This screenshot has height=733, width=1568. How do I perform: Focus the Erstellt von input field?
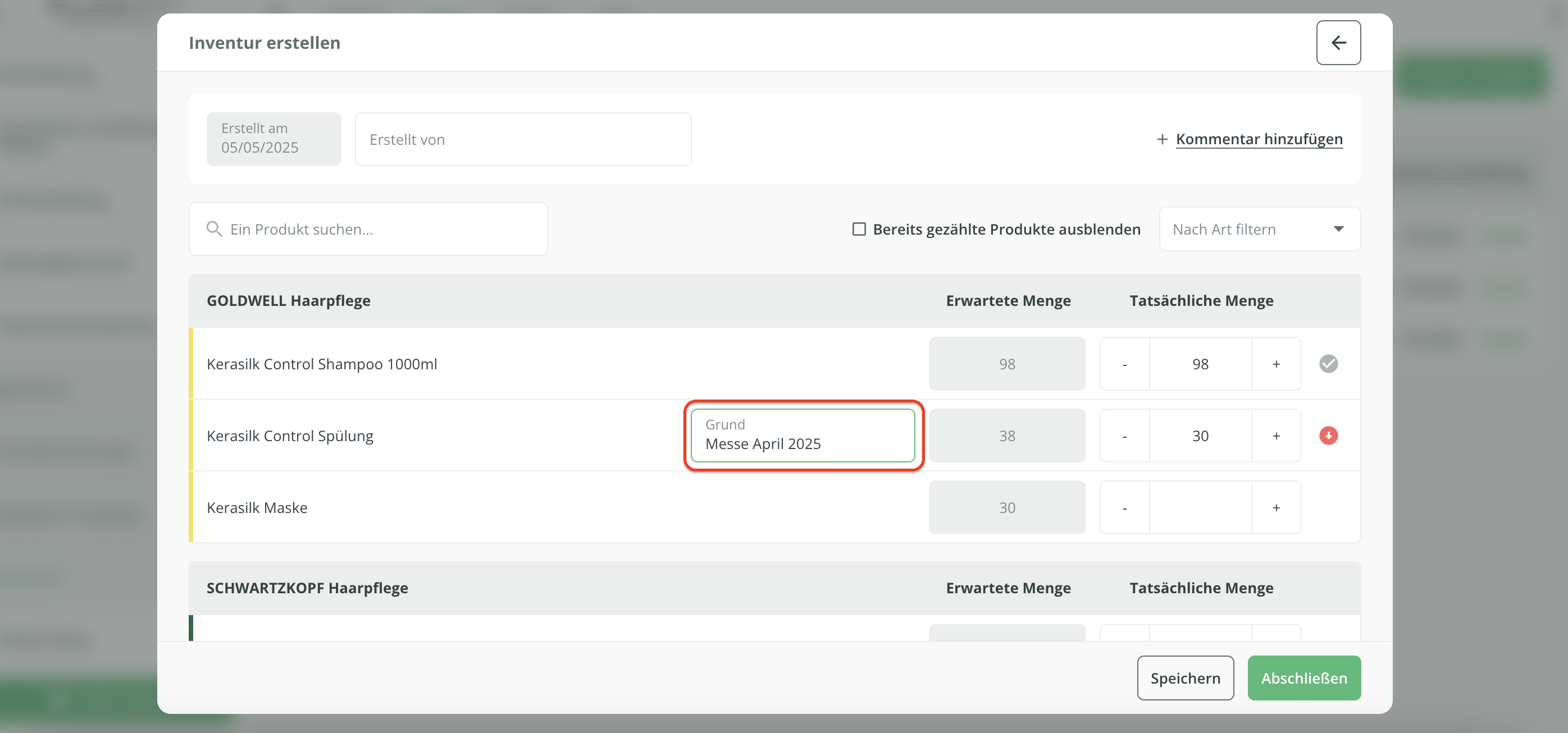click(x=523, y=139)
